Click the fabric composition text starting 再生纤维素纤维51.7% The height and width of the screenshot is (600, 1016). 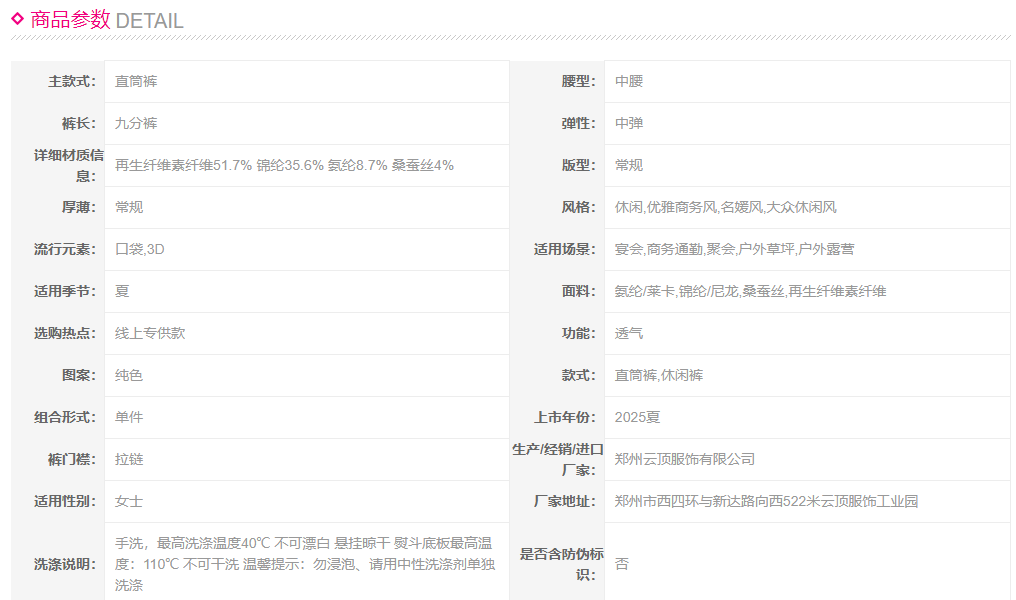284,165
